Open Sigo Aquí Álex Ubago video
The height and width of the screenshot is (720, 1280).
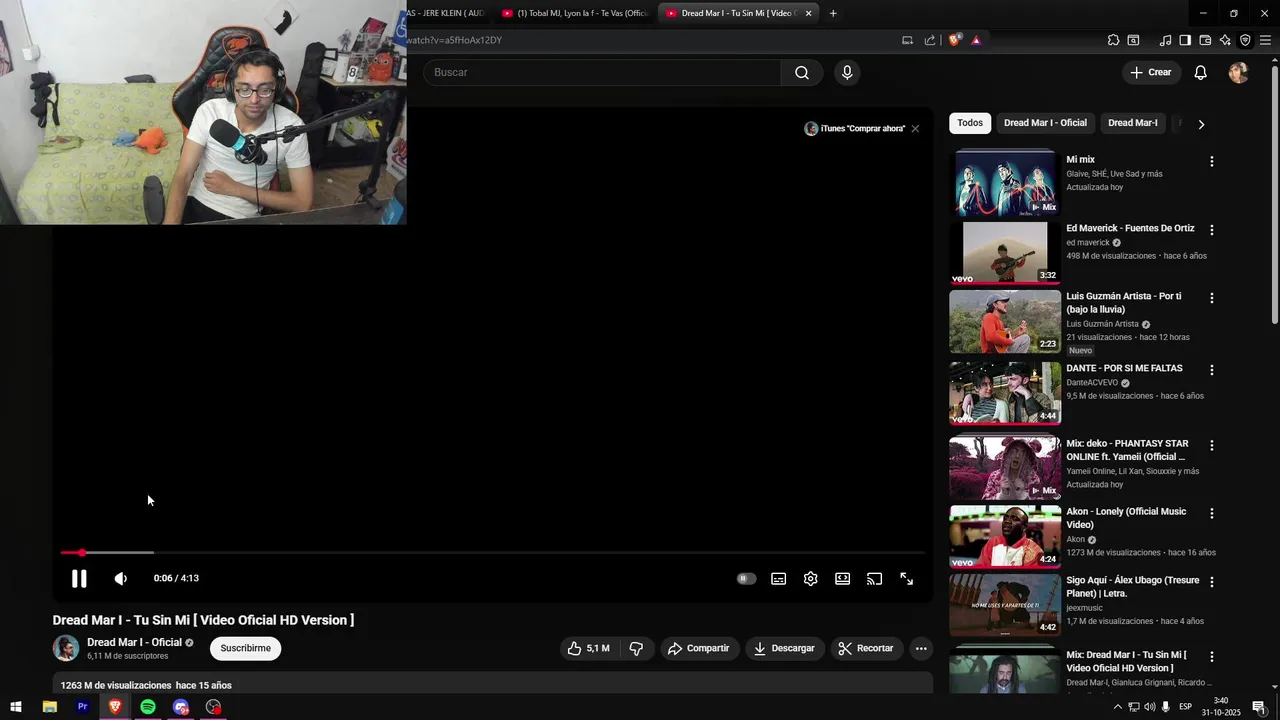[x=1005, y=604]
